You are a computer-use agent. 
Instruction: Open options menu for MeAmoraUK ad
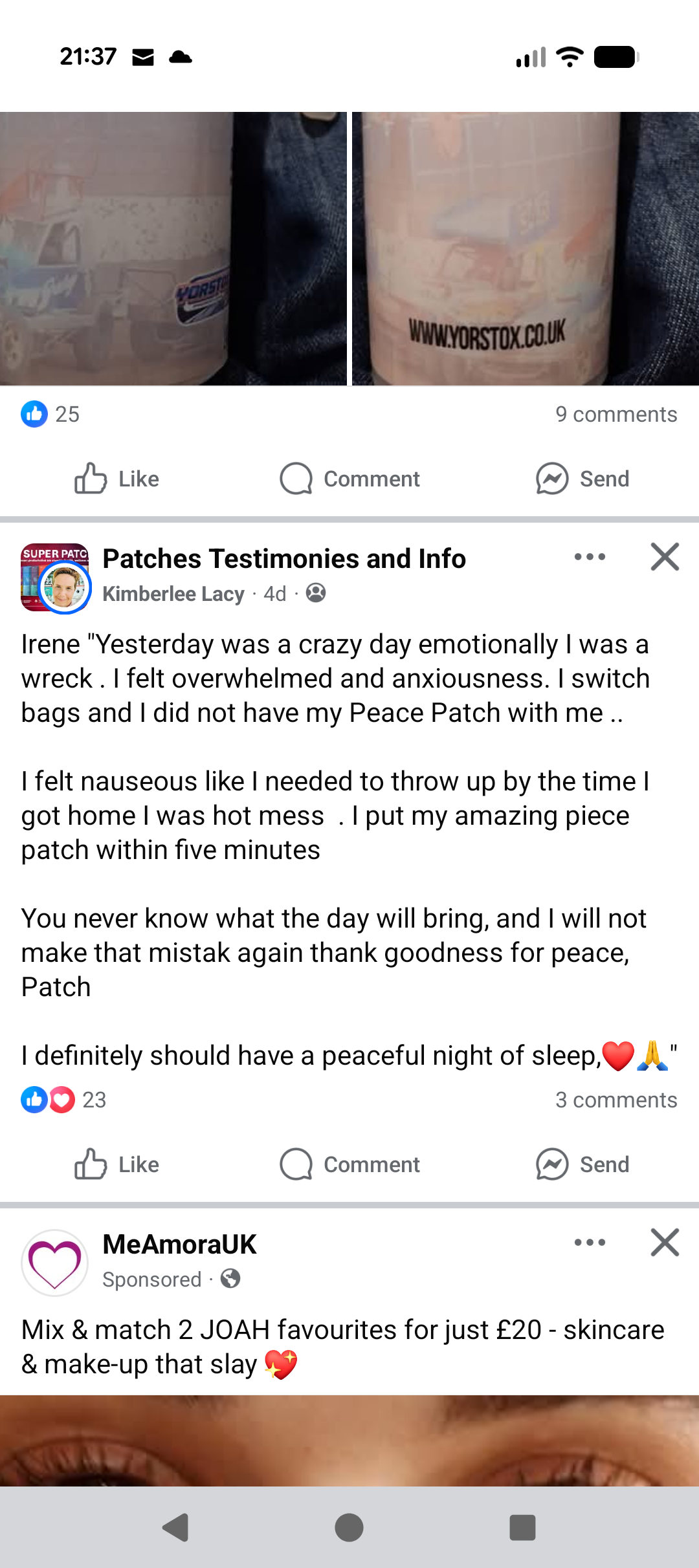(590, 1243)
